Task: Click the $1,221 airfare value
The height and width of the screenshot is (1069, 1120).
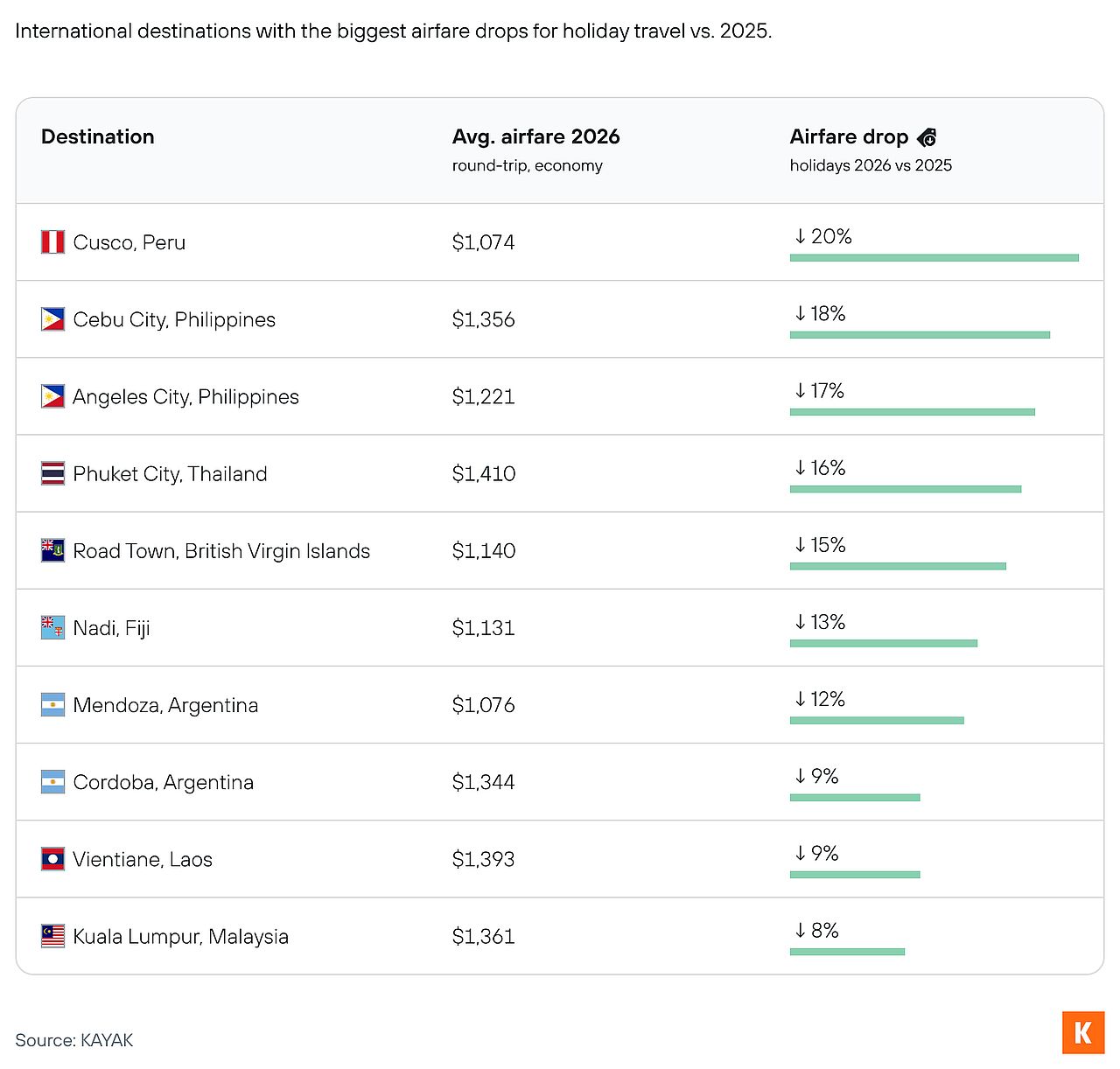Action: point(484,396)
